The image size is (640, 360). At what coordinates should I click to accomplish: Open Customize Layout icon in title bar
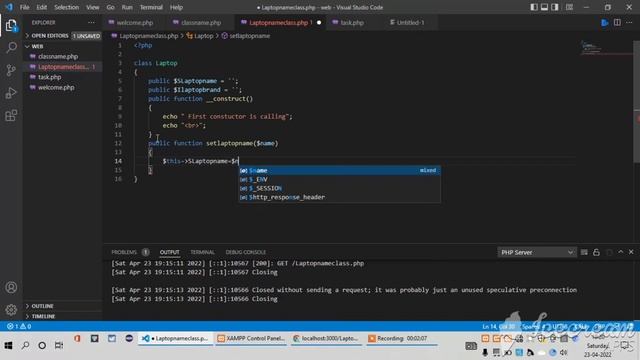(x=569, y=7)
